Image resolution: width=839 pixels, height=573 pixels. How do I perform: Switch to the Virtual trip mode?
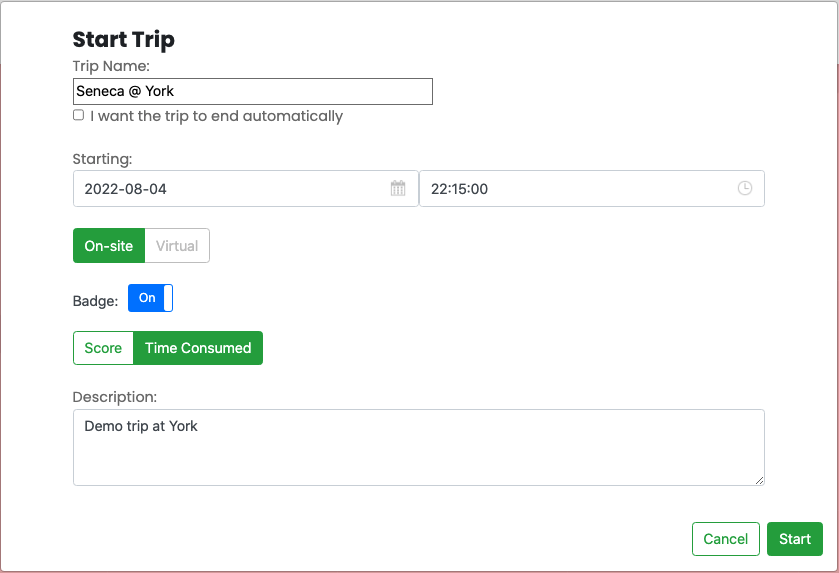pos(177,246)
